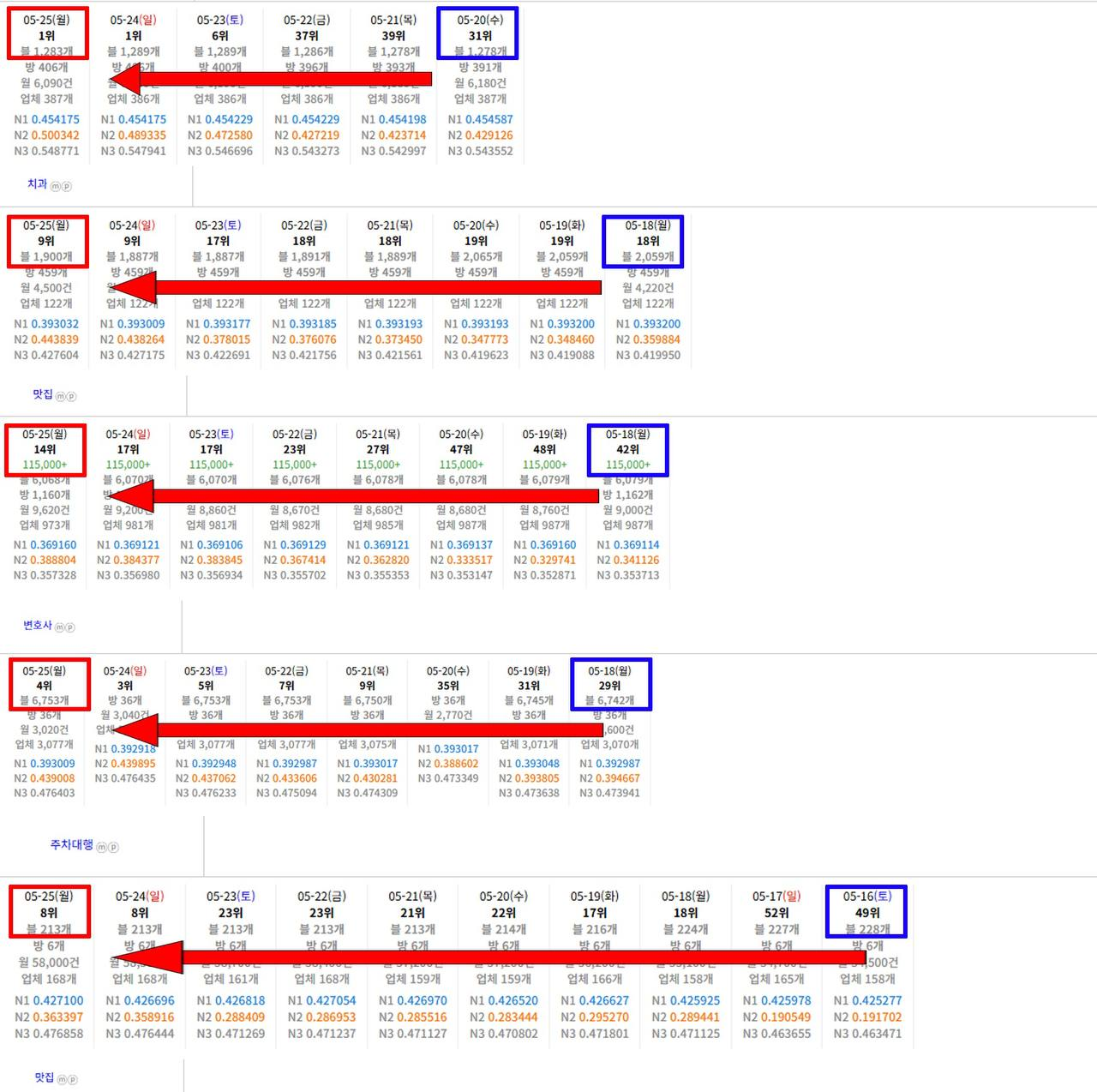Open the m icon next to 변호사
1097x1092 pixels.
tap(59, 627)
